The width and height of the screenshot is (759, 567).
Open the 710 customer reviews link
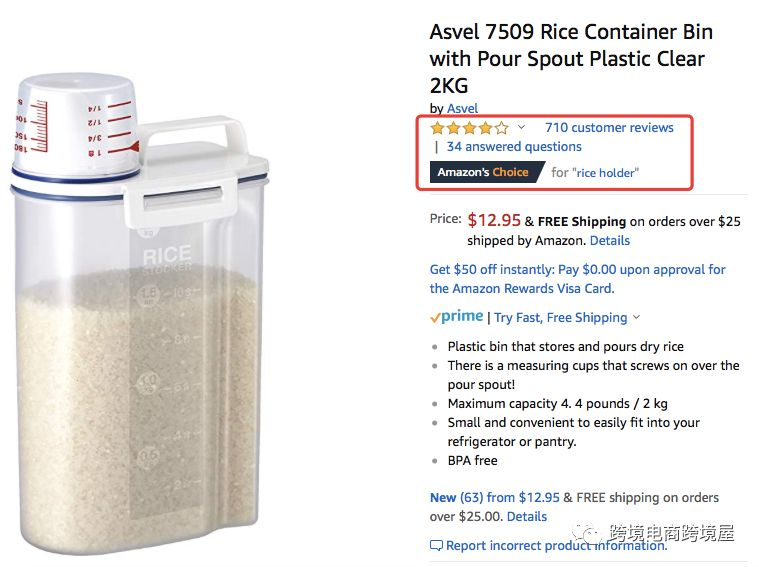coord(609,127)
